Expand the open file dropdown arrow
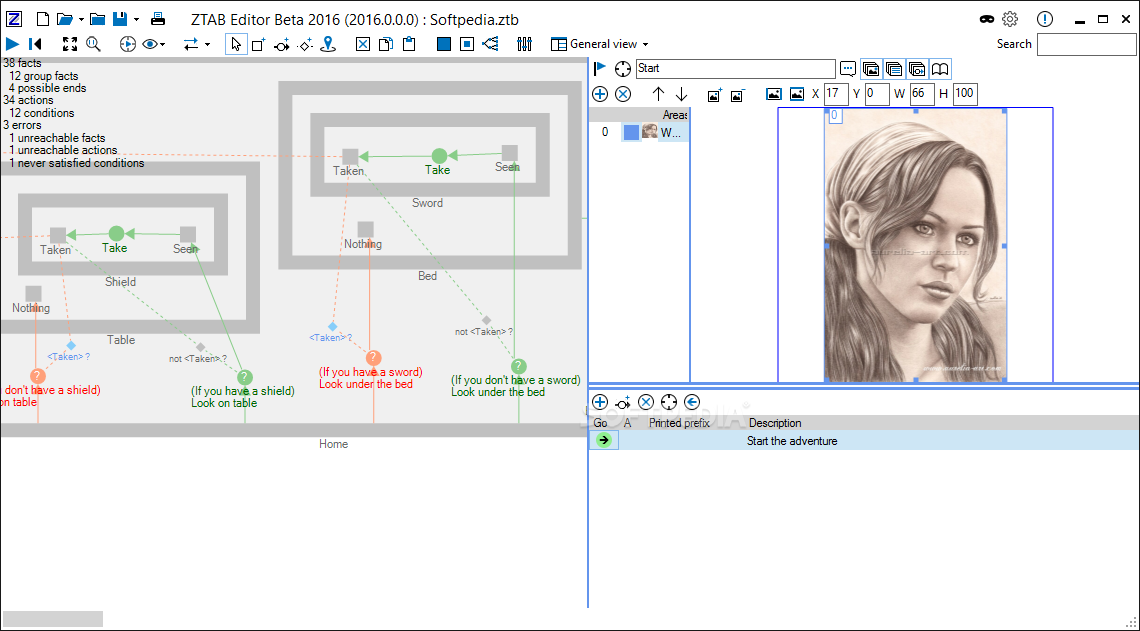This screenshot has height=631, width=1140. point(81,20)
